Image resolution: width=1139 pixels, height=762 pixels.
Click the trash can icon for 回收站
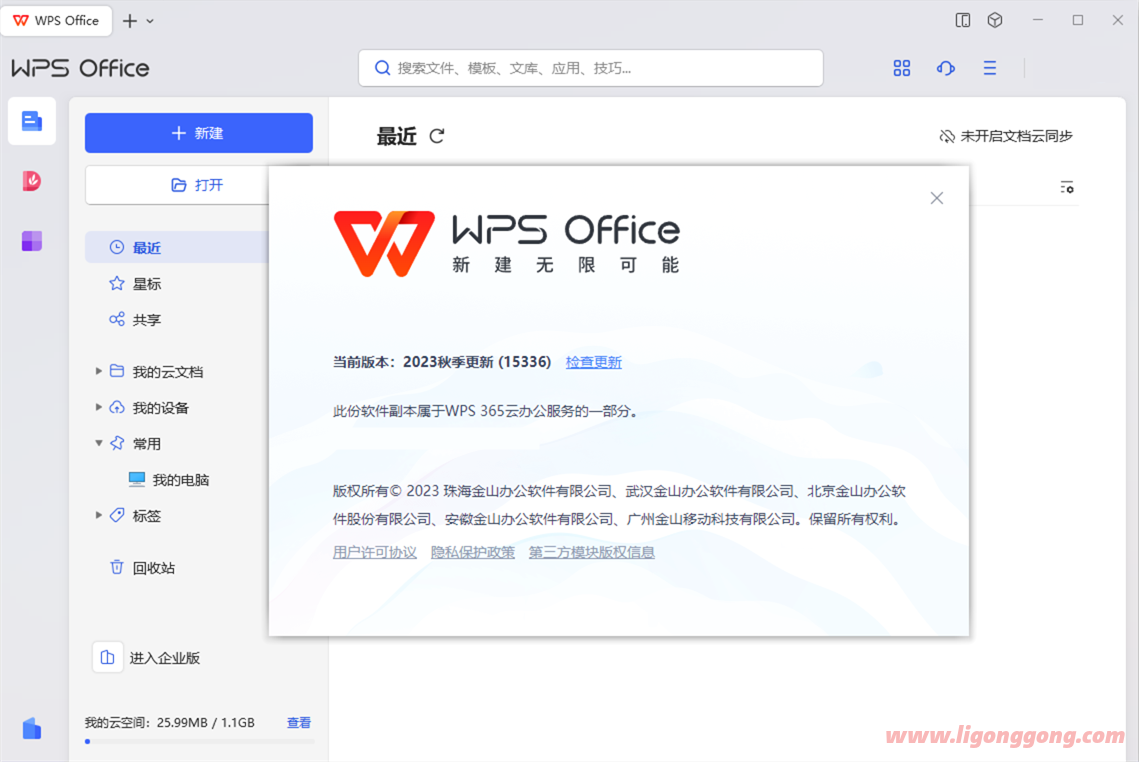point(116,567)
